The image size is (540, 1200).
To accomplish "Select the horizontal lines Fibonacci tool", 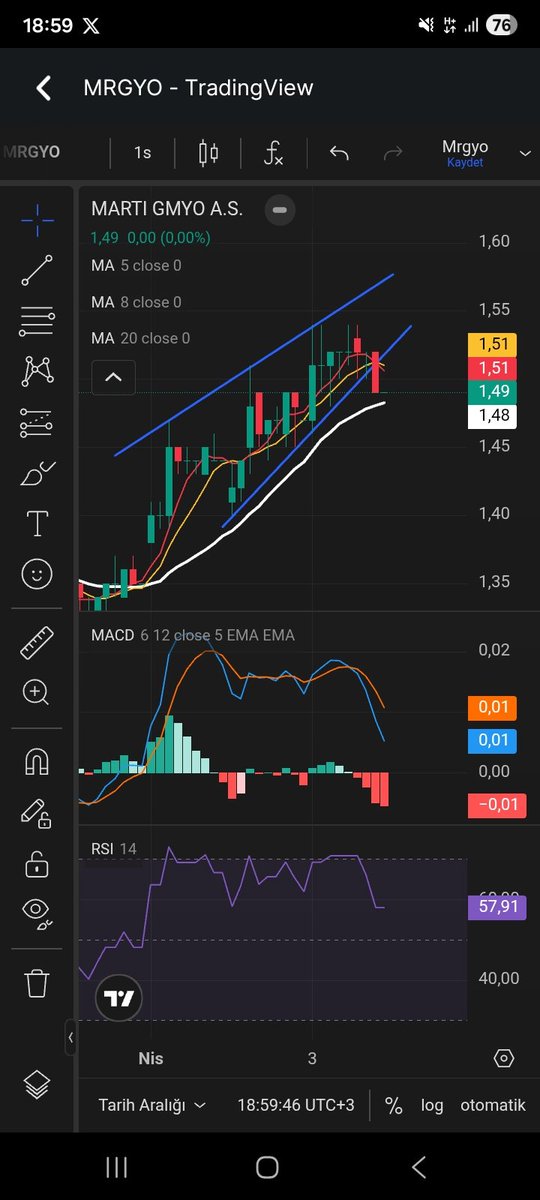I will (x=37, y=322).
